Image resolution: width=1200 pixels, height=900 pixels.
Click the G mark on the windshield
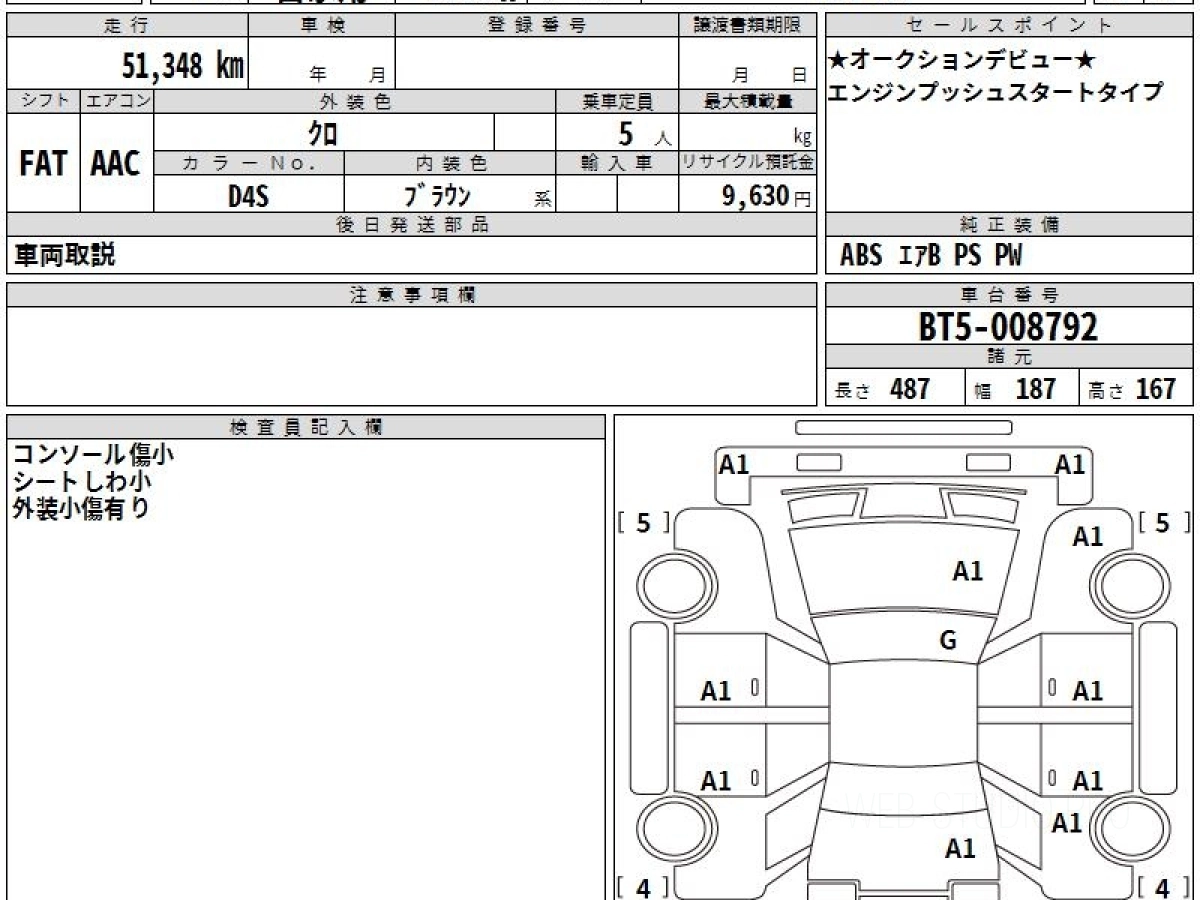(x=948, y=641)
